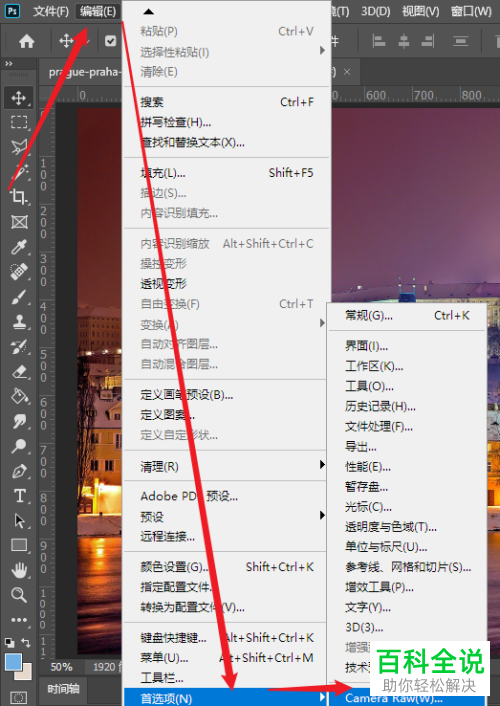
Task: Select the Brush tool
Action: click(18, 296)
